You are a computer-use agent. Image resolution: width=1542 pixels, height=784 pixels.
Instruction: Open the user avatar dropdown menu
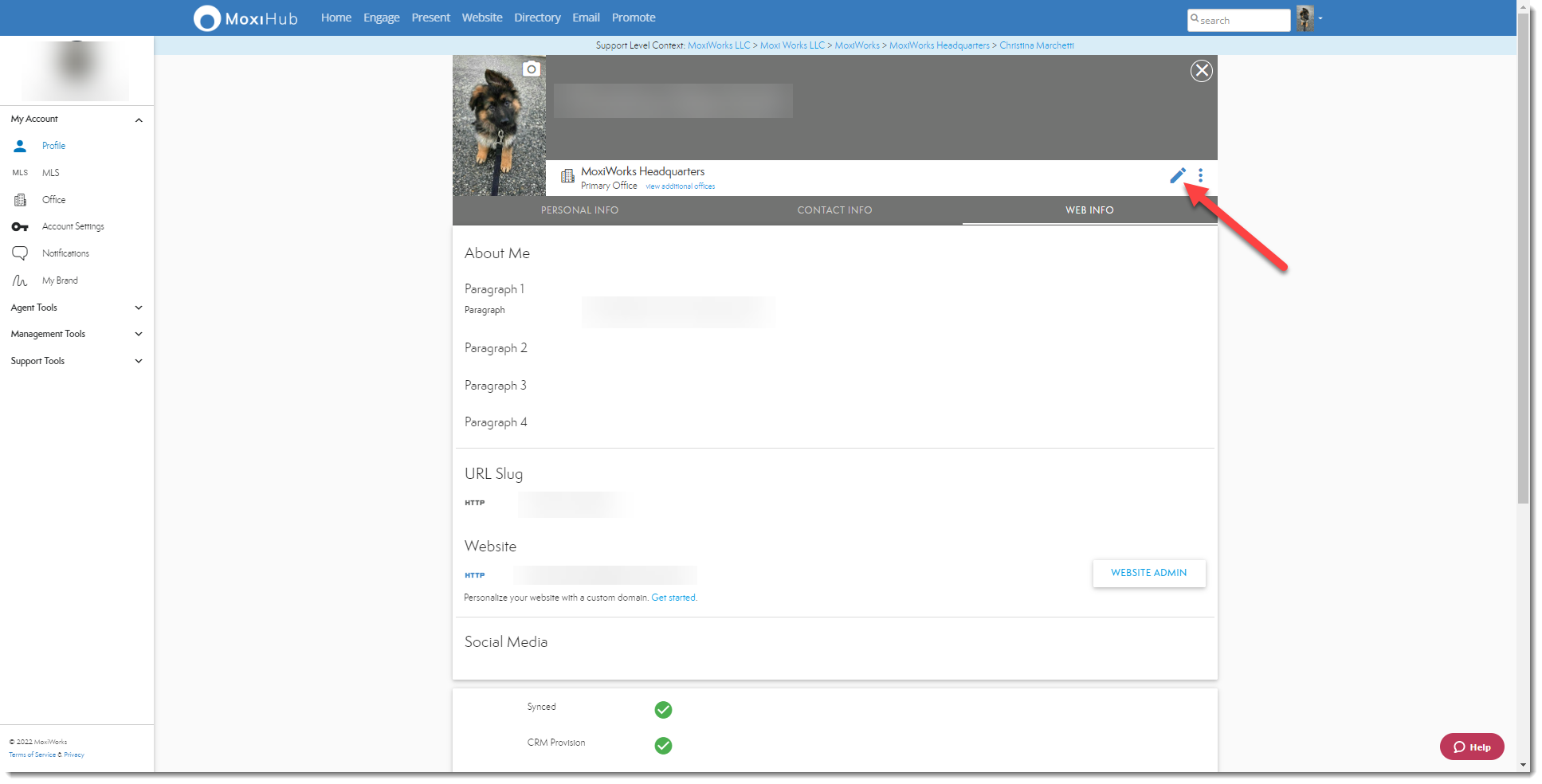[x=1309, y=18]
